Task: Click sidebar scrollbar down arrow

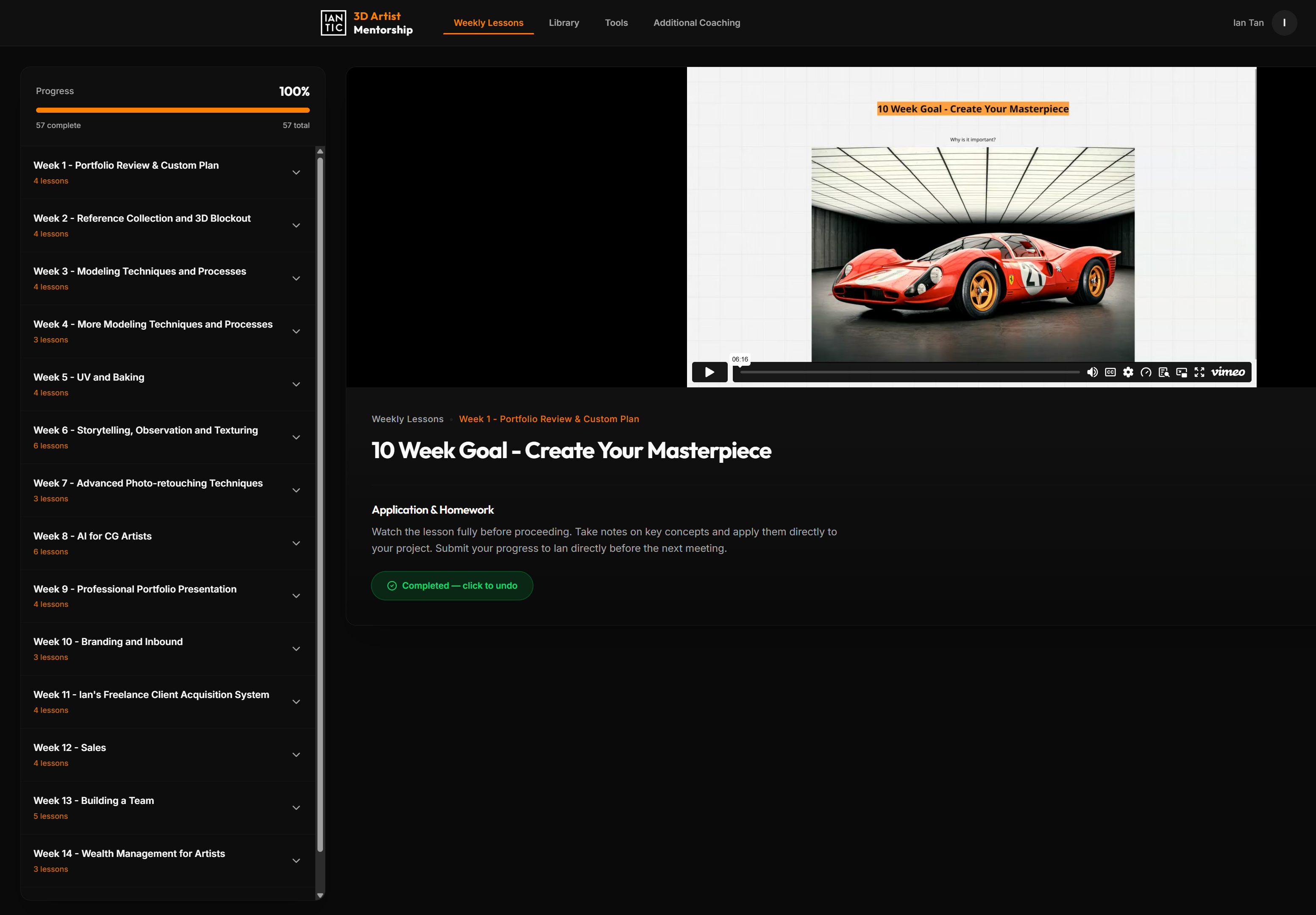Action: (320, 895)
